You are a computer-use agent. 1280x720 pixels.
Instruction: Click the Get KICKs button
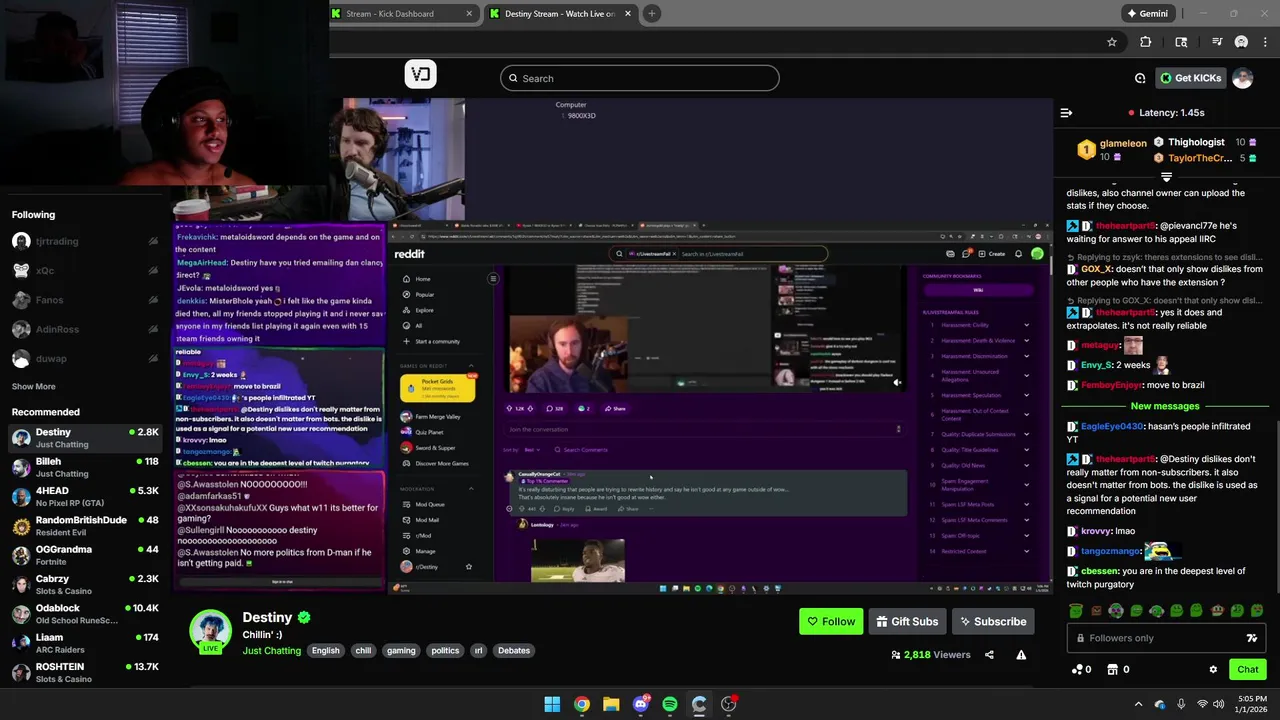click(x=1191, y=78)
